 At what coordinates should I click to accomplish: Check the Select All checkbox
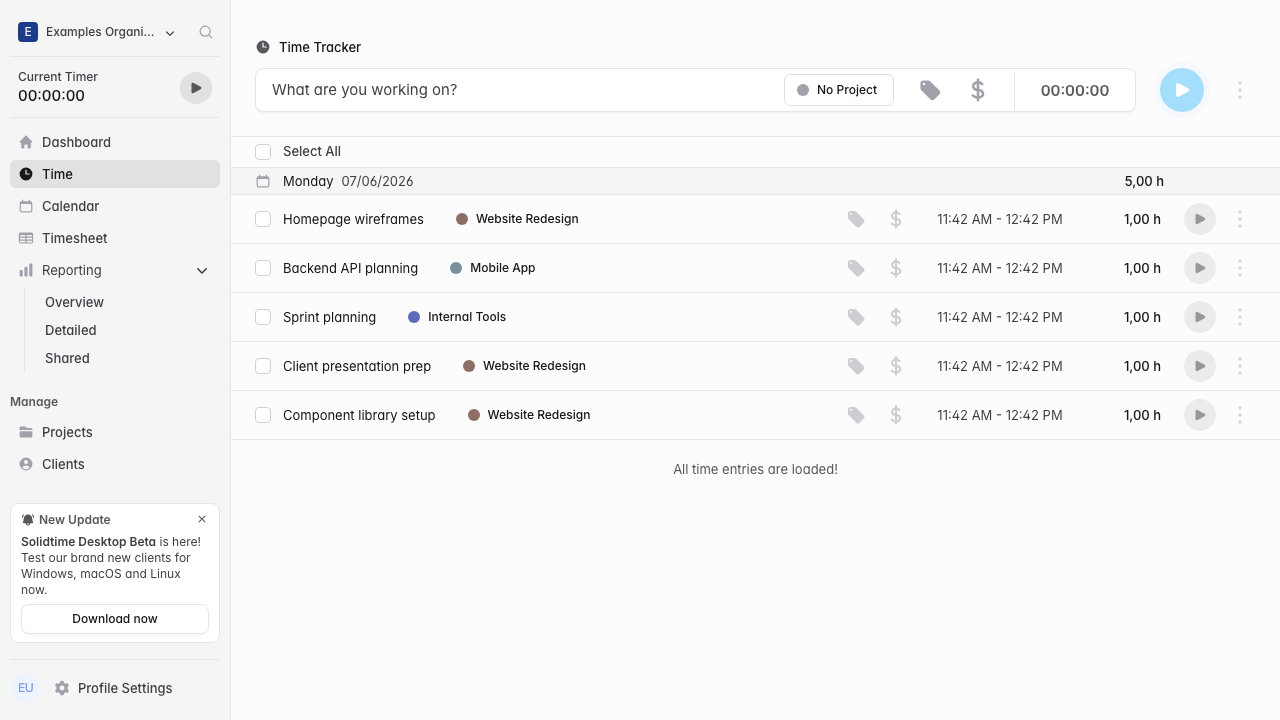click(x=263, y=152)
